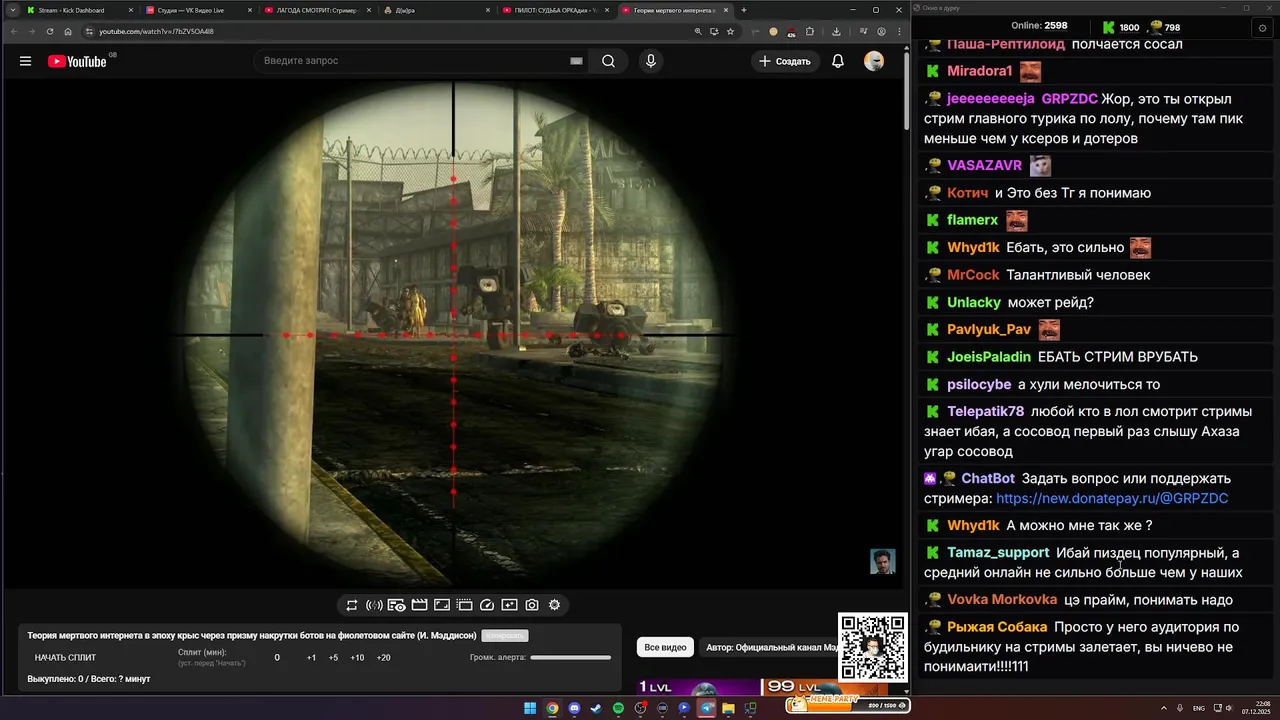The image size is (1280, 720).
Task: Switch to ЛАГОДА СМОТРИТ tab
Action: pyautogui.click(x=316, y=10)
